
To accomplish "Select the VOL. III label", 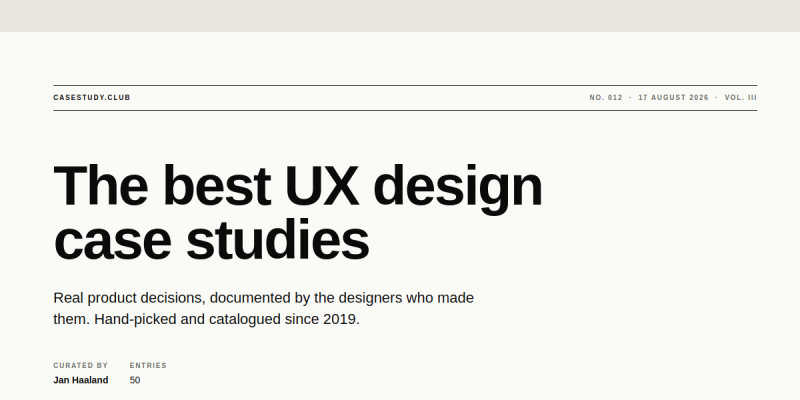I will 741,97.
